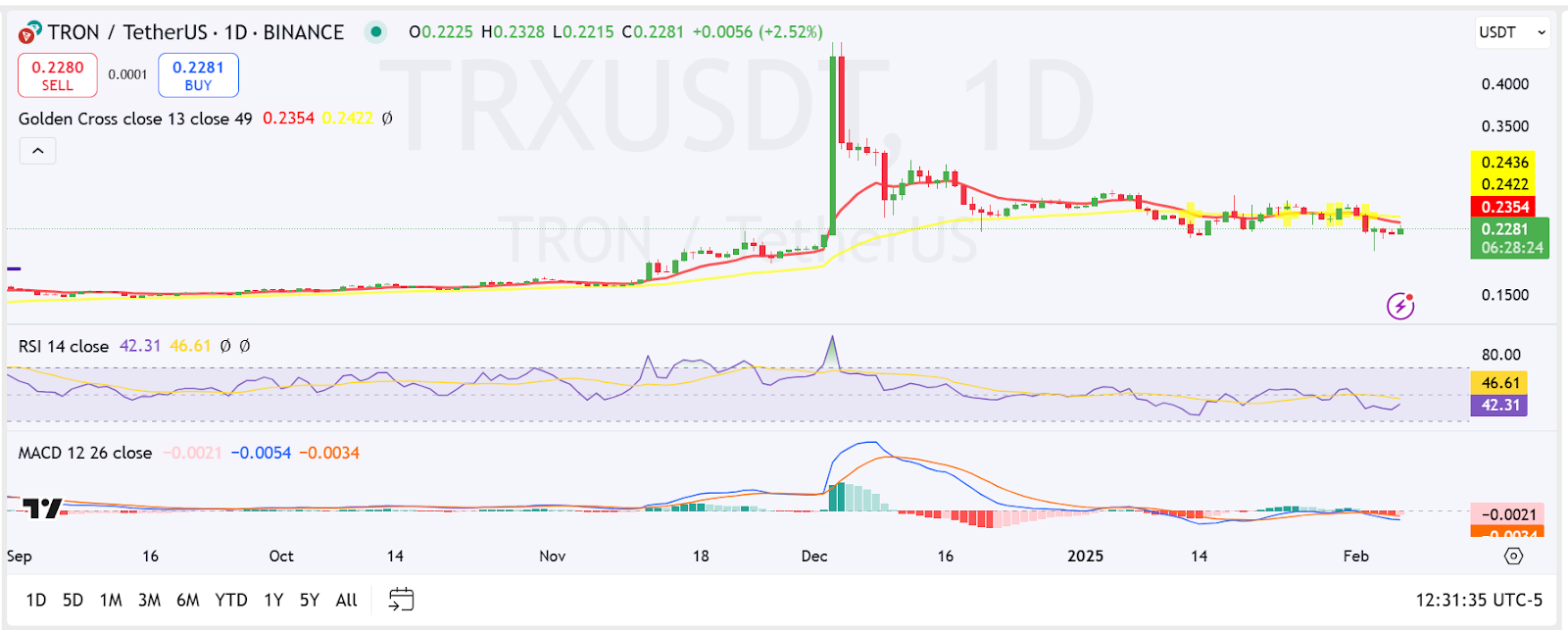Image resolution: width=1568 pixels, height=630 pixels.
Task: Click the Dec date on time axis
Action: [814, 556]
